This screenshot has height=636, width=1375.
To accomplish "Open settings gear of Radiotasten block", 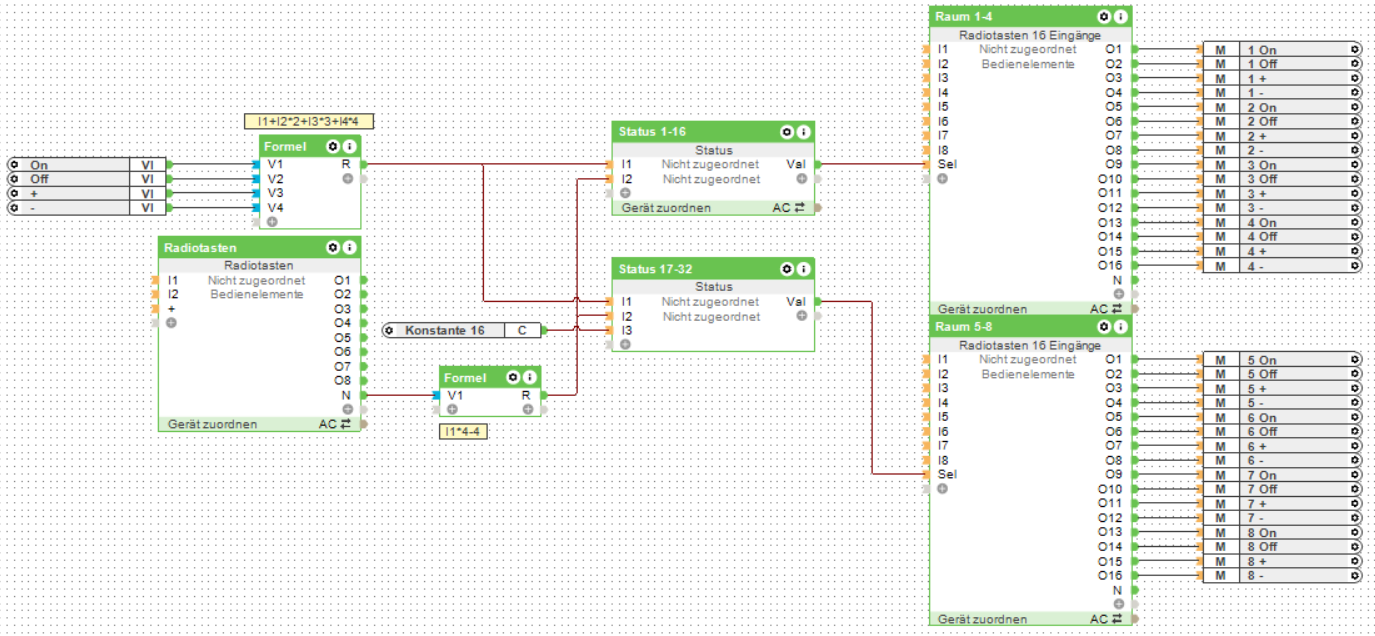I will click(333, 247).
